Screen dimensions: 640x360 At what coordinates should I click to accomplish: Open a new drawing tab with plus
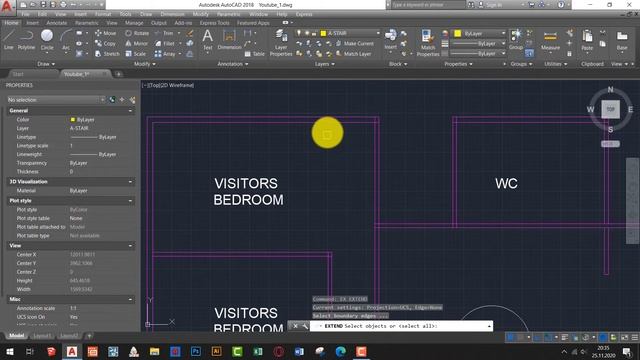pos(118,74)
